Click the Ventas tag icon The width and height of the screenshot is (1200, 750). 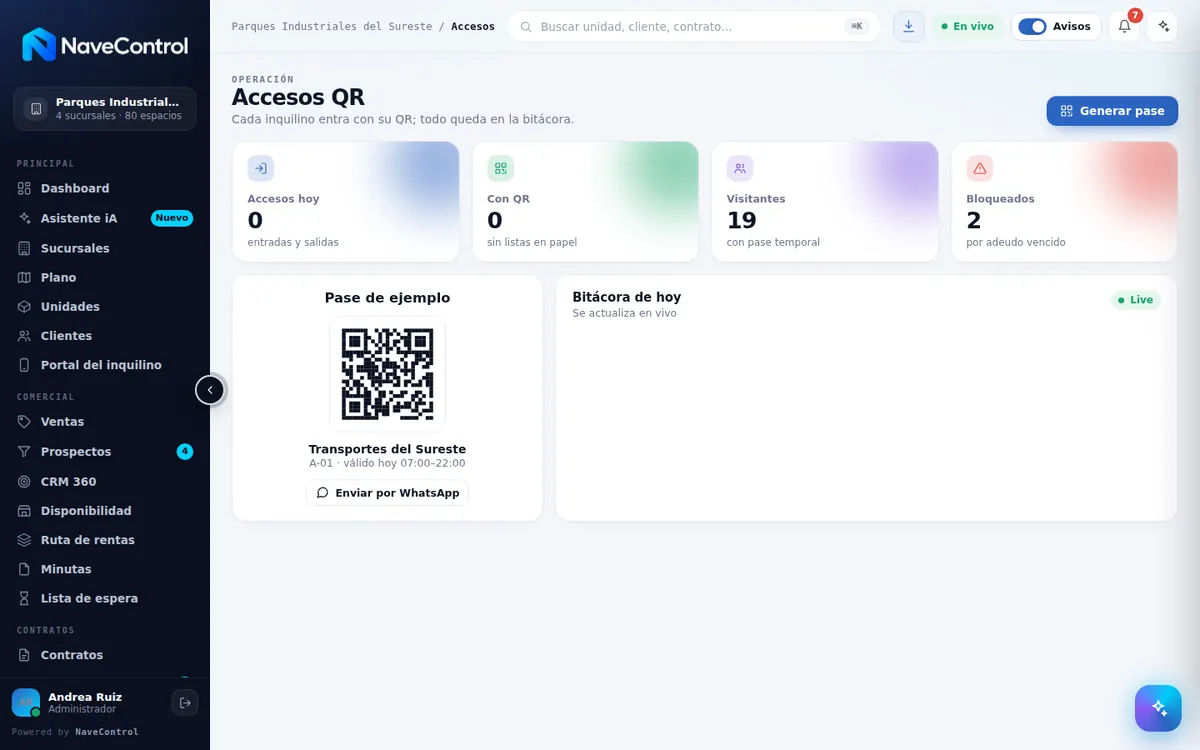point(25,422)
